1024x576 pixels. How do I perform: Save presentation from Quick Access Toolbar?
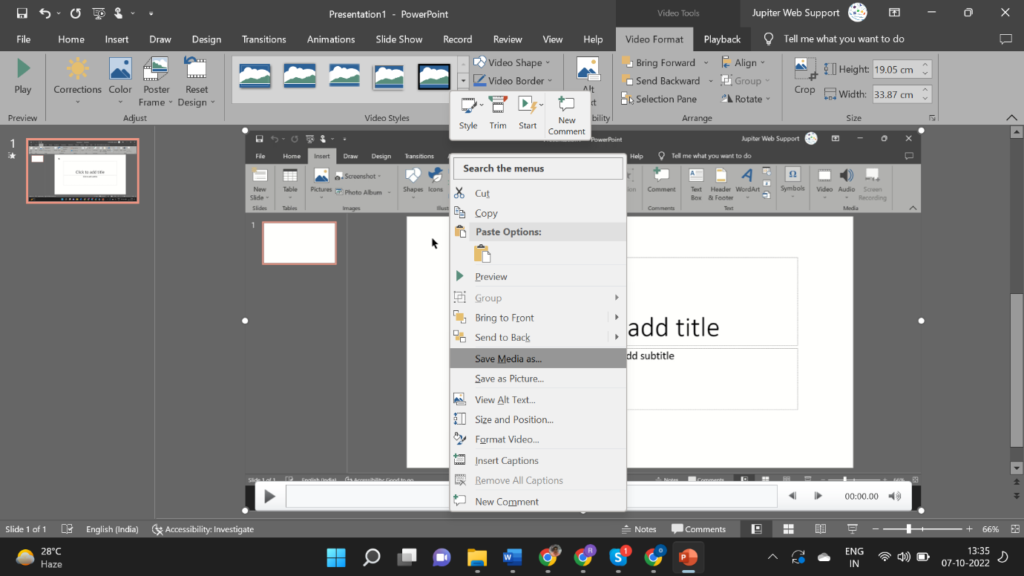coord(22,13)
